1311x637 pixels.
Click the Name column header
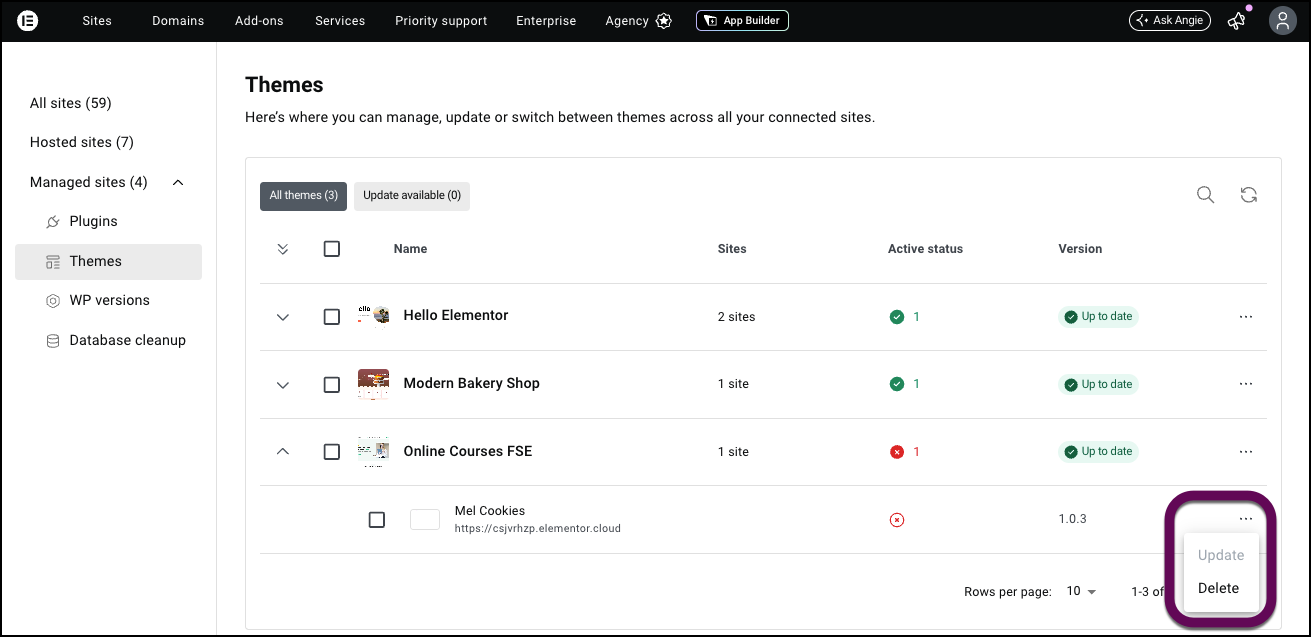coord(410,249)
